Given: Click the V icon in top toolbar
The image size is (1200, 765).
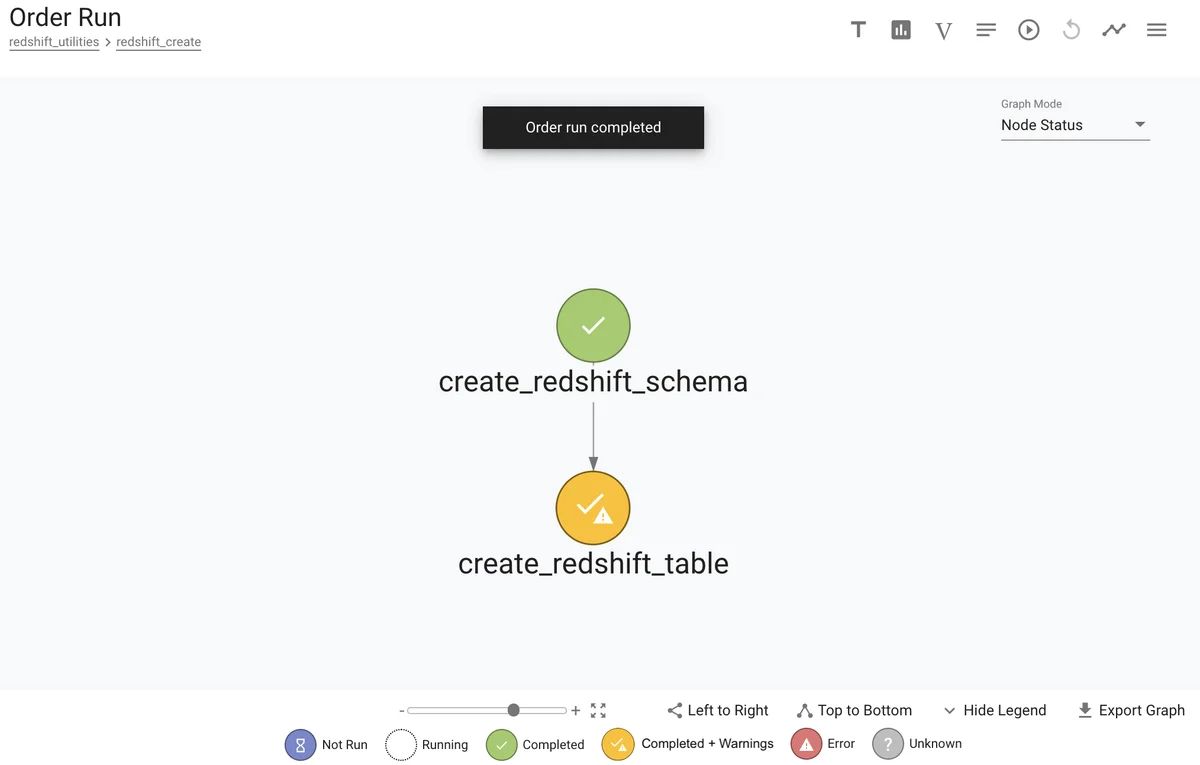Looking at the screenshot, I should click(943, 30).
